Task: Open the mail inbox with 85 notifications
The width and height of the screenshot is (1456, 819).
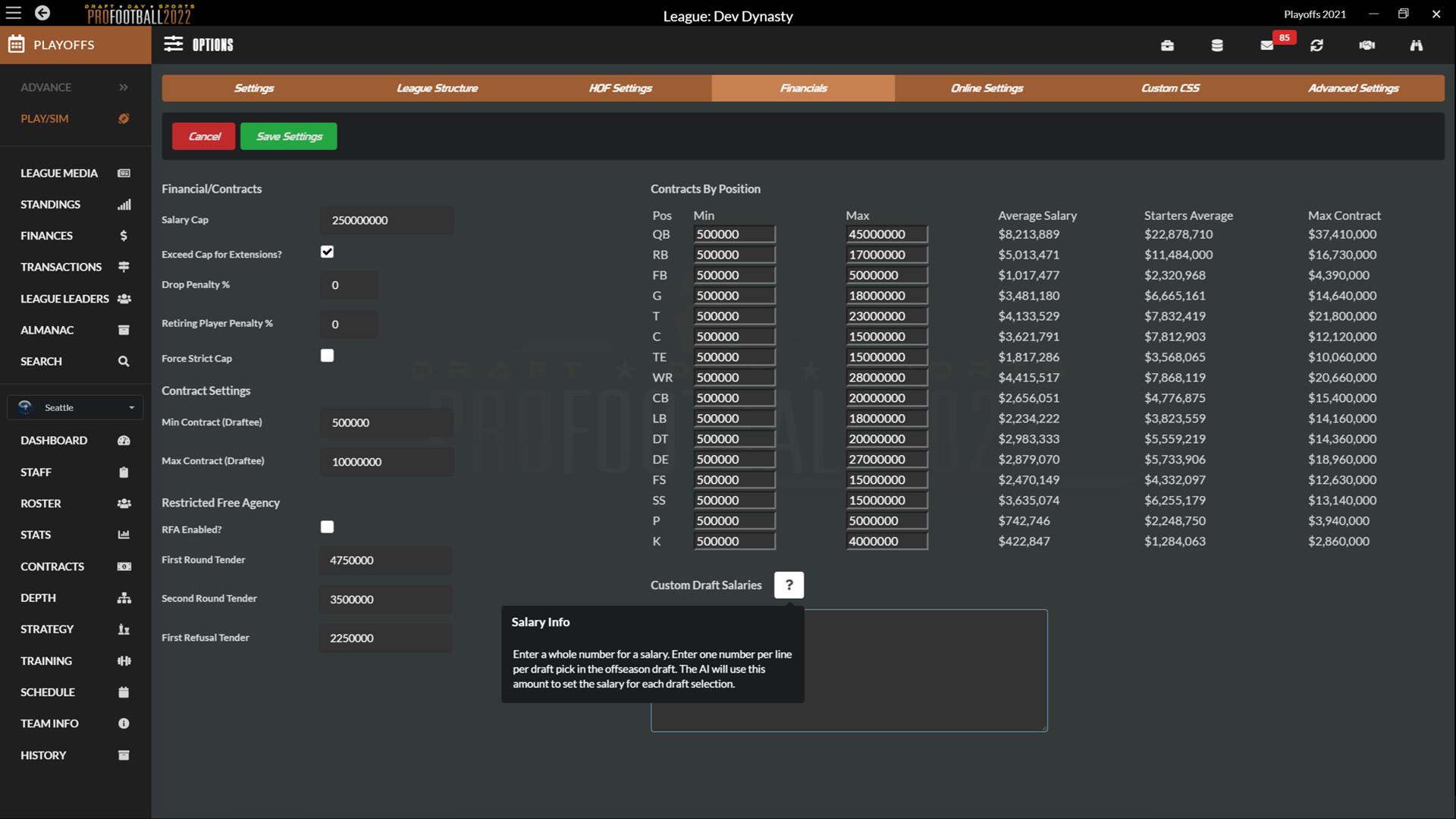Action: tap(1266, 45)
